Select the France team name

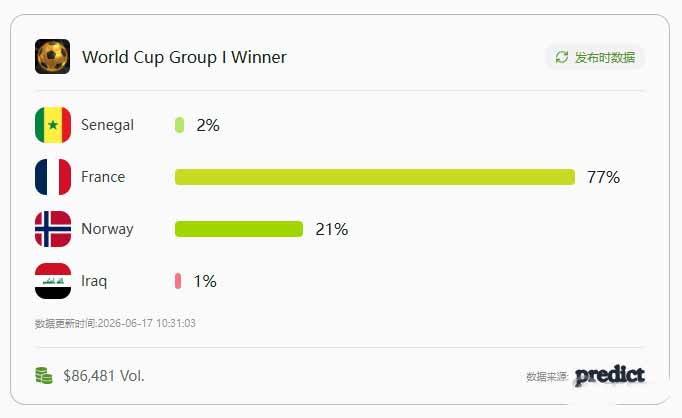coord(103,177)
